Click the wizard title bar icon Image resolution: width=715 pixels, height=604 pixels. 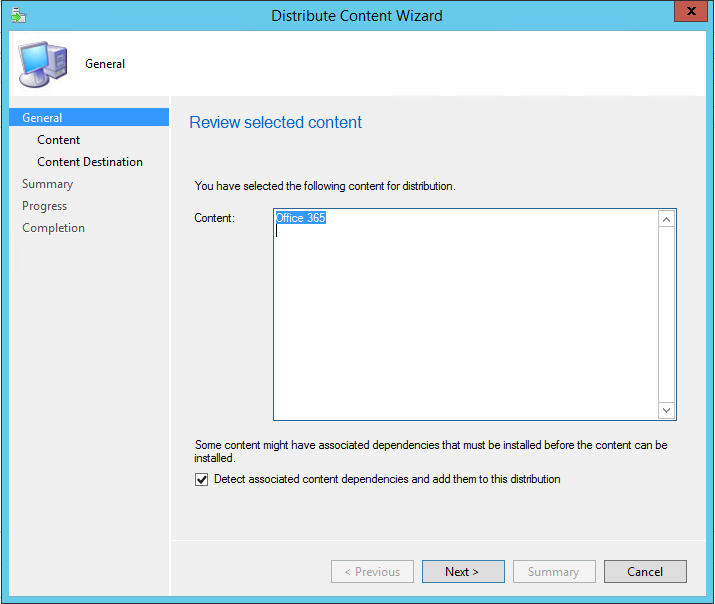19,15
